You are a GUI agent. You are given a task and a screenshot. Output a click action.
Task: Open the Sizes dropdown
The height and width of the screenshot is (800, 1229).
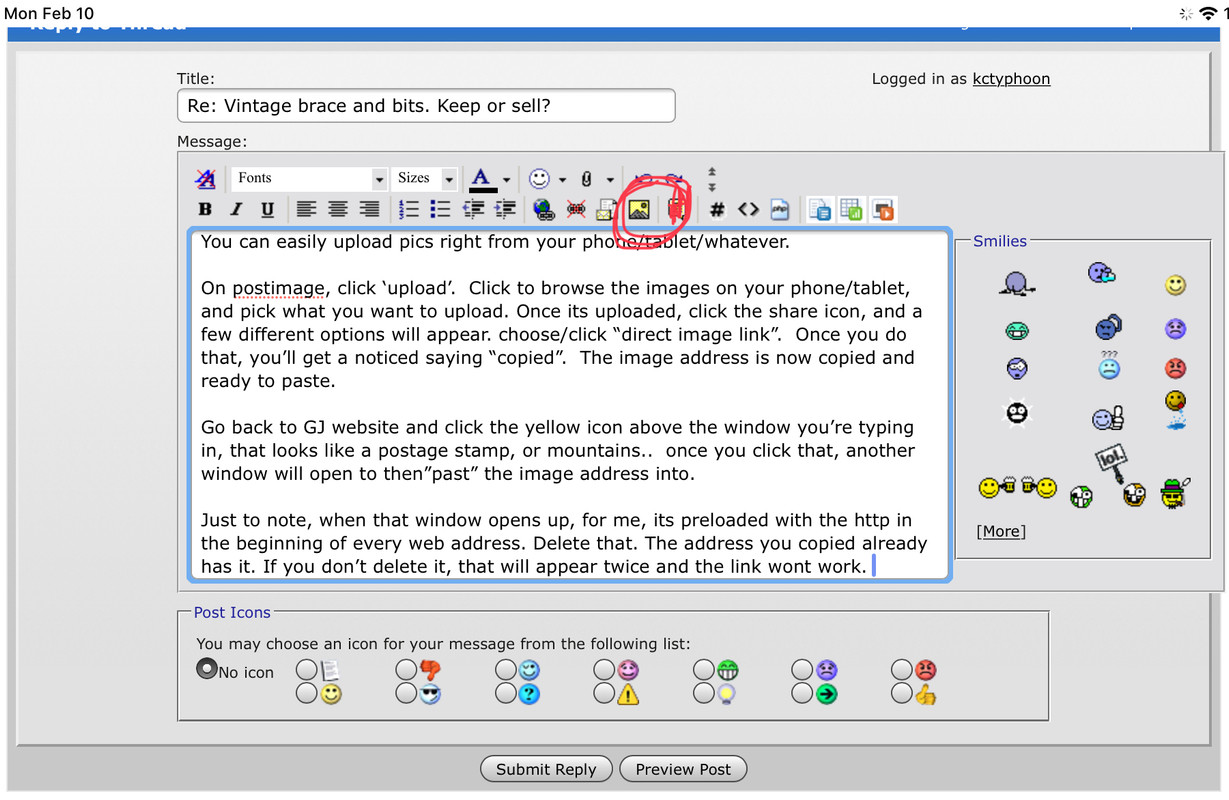[424, 178]
